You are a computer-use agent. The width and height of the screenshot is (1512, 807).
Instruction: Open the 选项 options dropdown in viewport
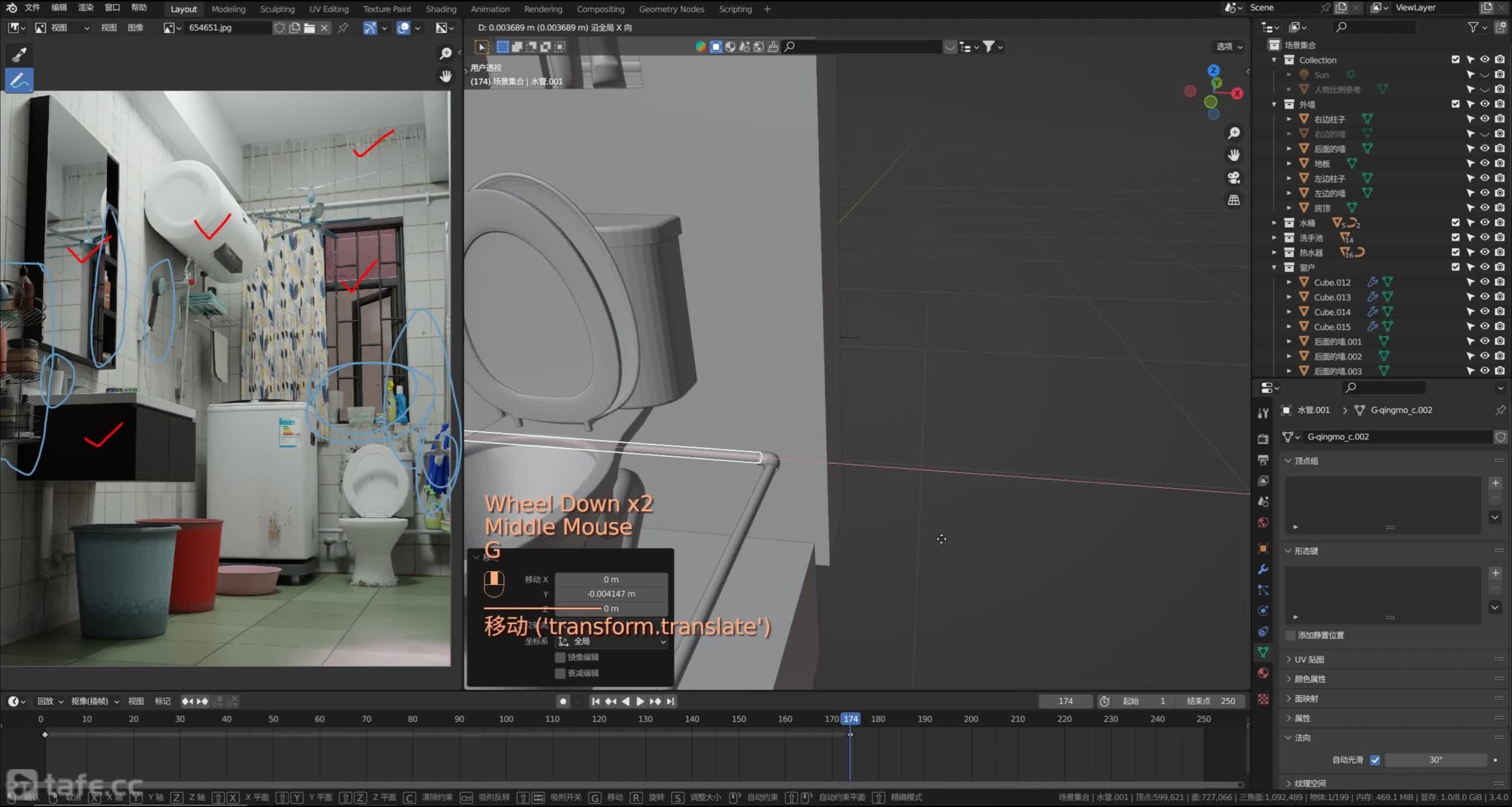click(1229, 47)
